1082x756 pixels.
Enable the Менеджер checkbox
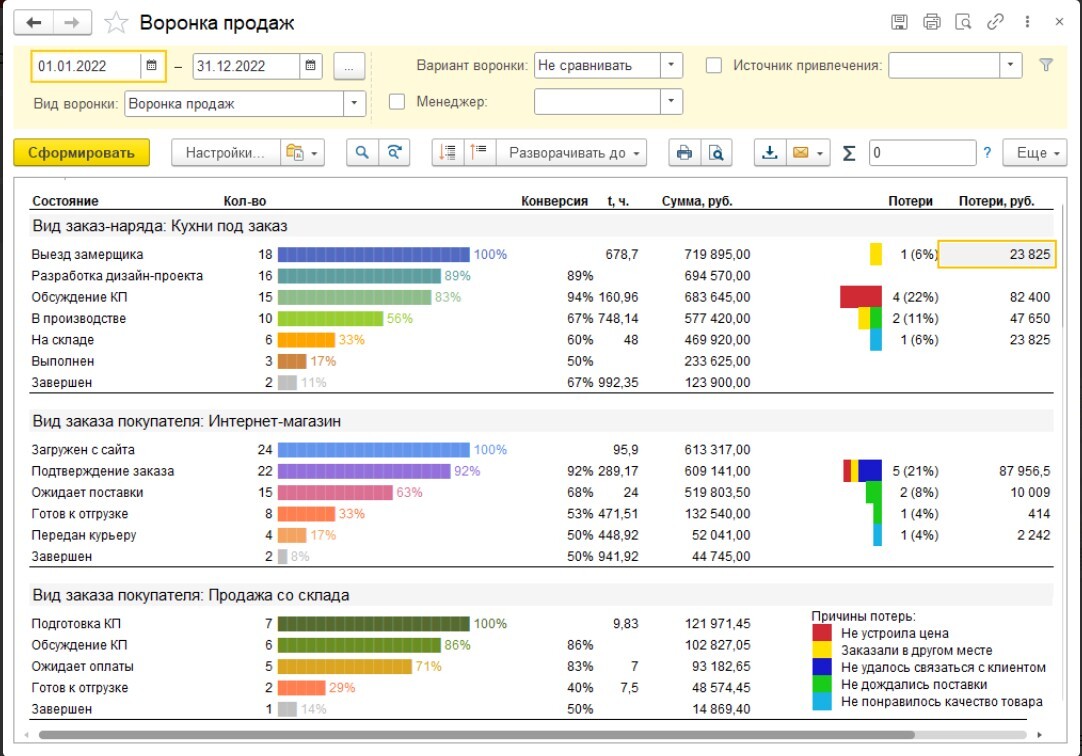click(397, 102)
